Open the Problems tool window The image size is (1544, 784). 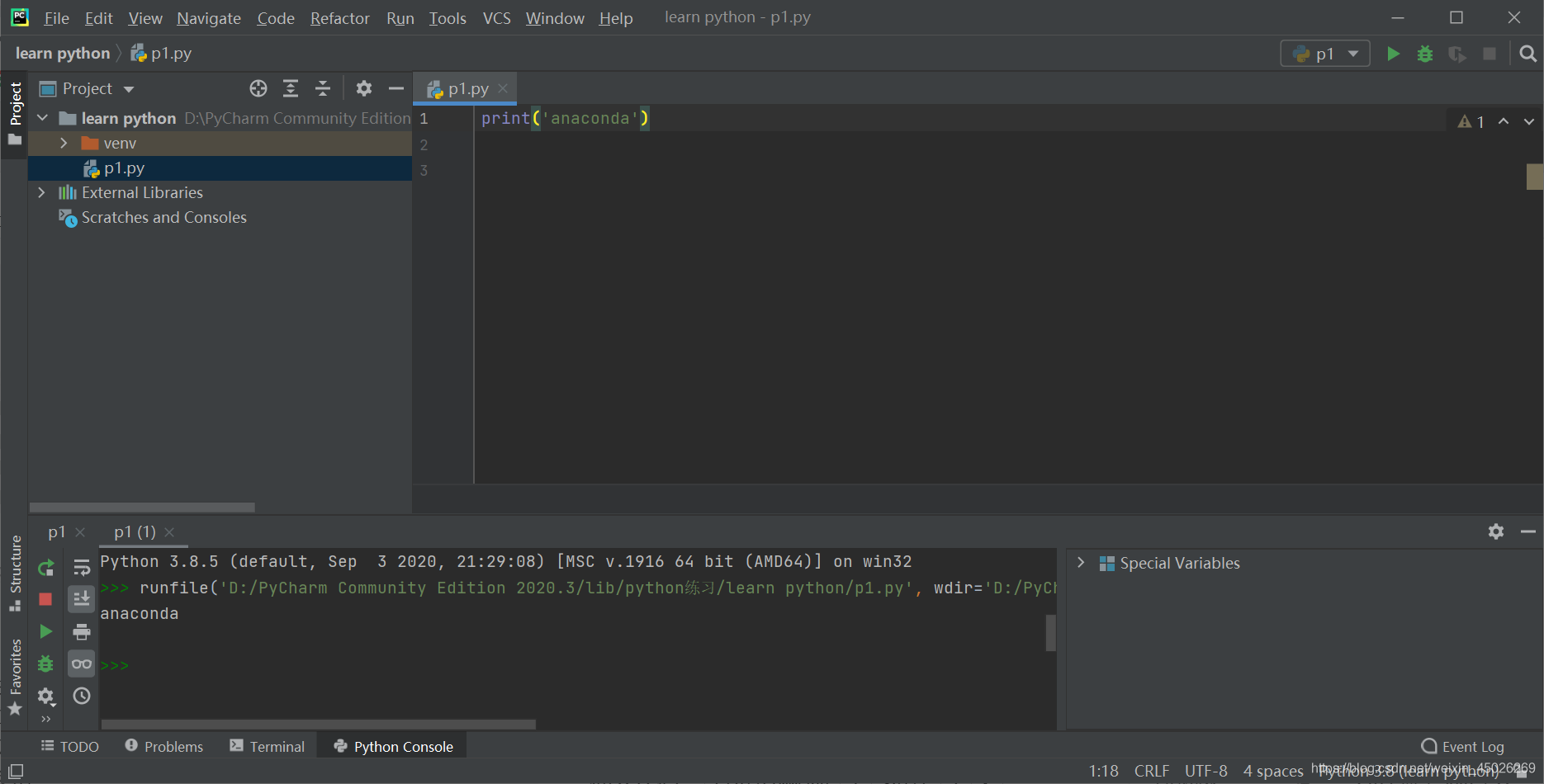tap(163, 746)
